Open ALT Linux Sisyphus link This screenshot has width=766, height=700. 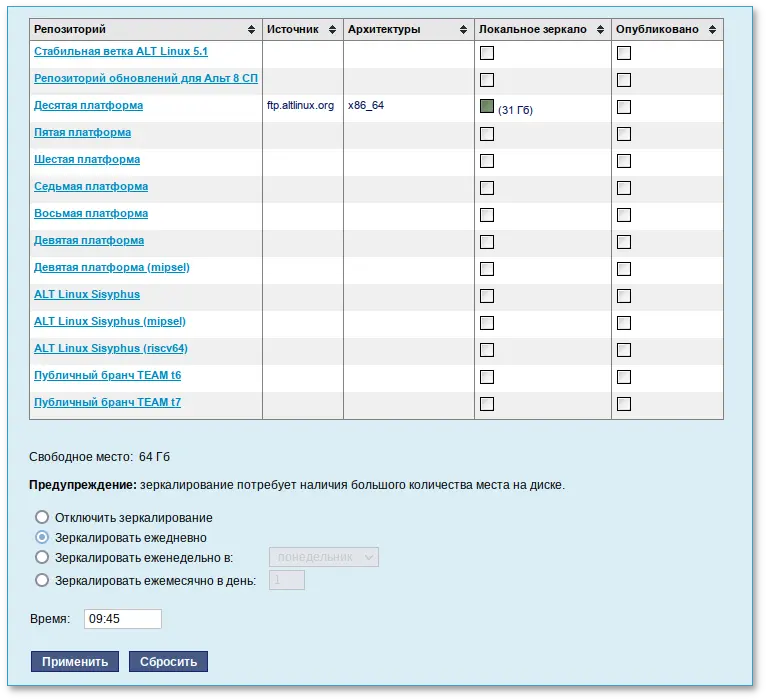pos(87,294)
